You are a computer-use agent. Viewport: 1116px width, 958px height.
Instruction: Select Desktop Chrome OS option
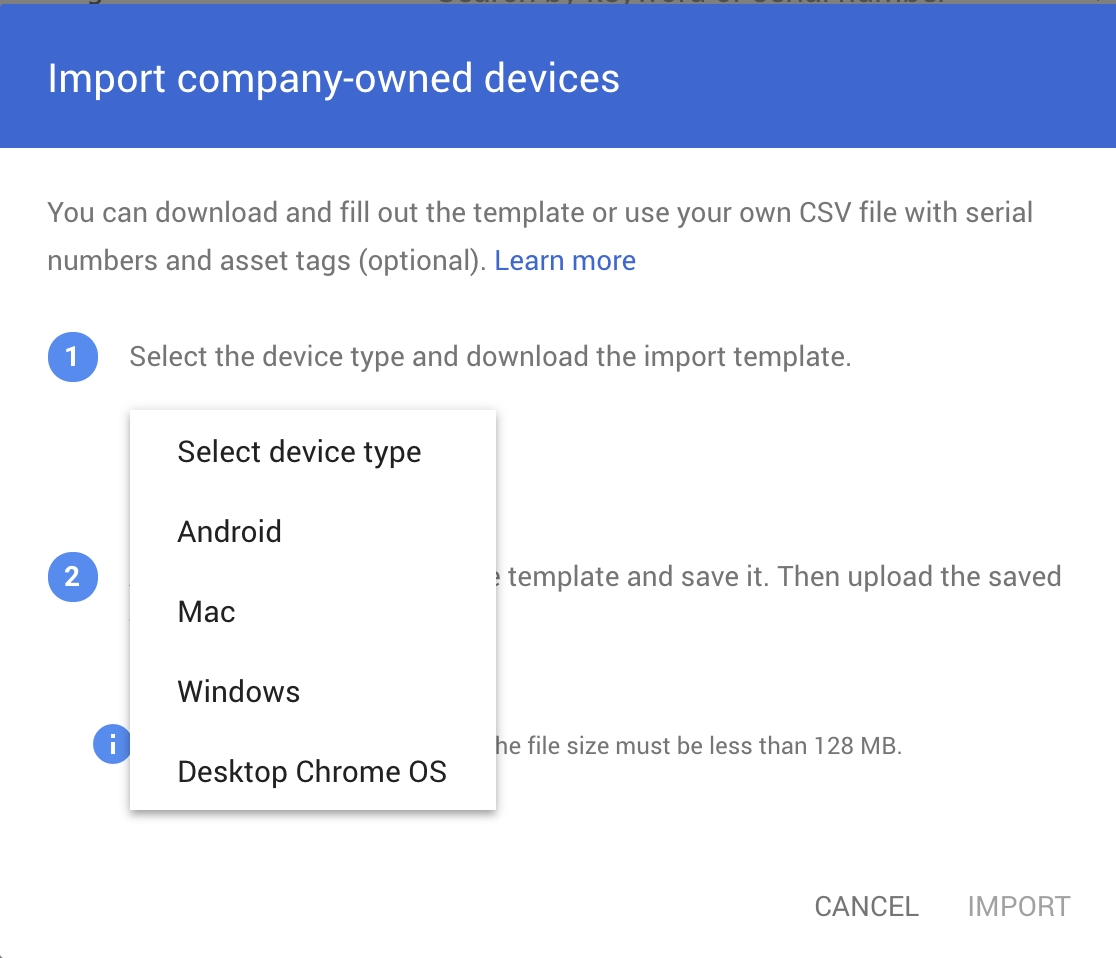click(313, 771)
